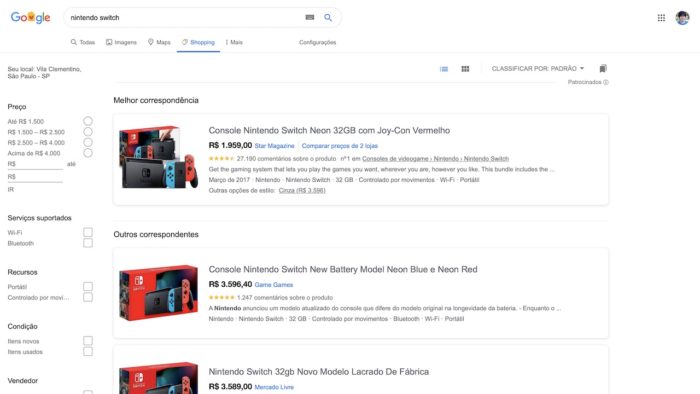Open the user profile avatar

click(682, 18)
